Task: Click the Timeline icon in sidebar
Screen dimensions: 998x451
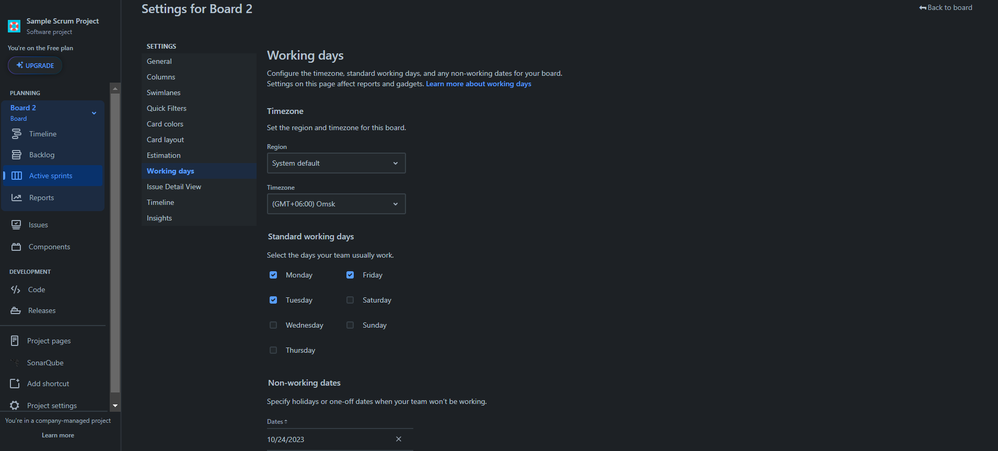Action: tap(17, 134)
